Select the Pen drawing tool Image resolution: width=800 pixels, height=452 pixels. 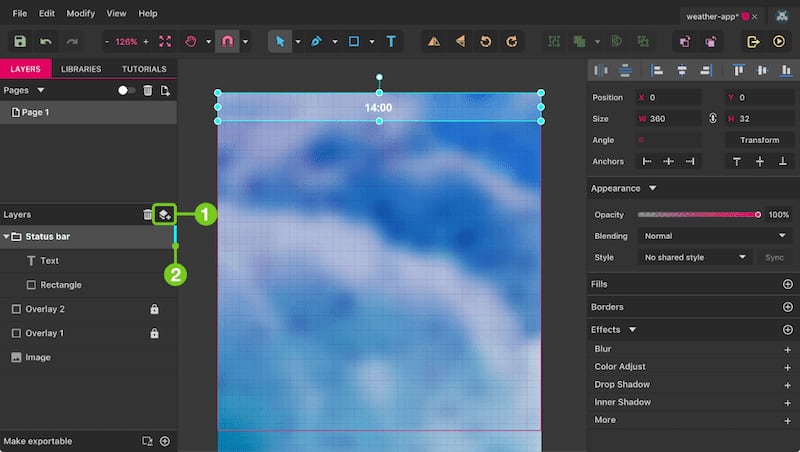point(316,41)
